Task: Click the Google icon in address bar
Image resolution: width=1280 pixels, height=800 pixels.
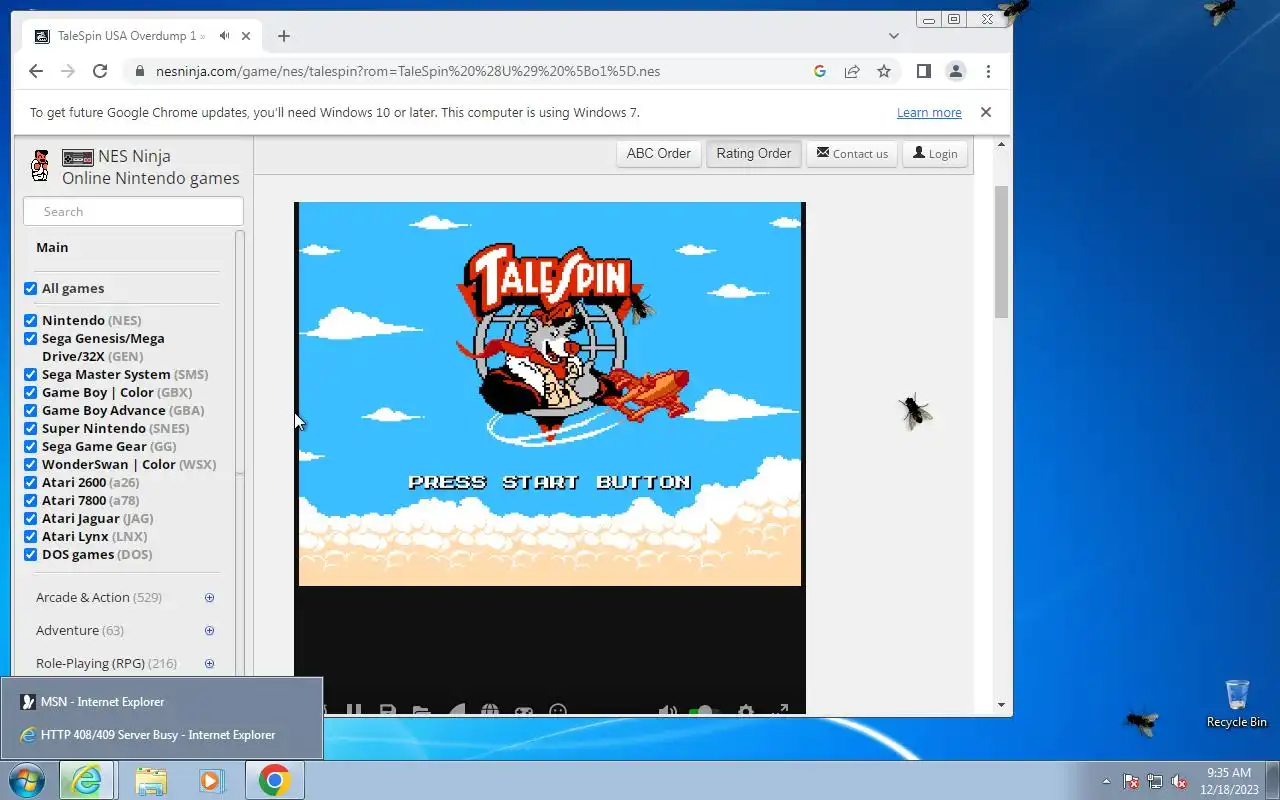Action: (x=820, y=71)
